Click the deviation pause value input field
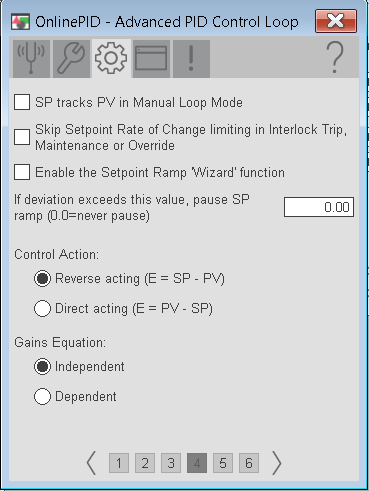 (x=319, y=207)
